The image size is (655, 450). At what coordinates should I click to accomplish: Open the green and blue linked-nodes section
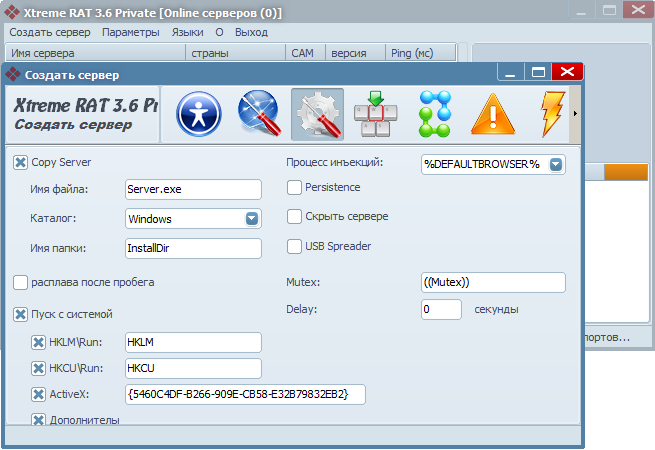[435, 114]
